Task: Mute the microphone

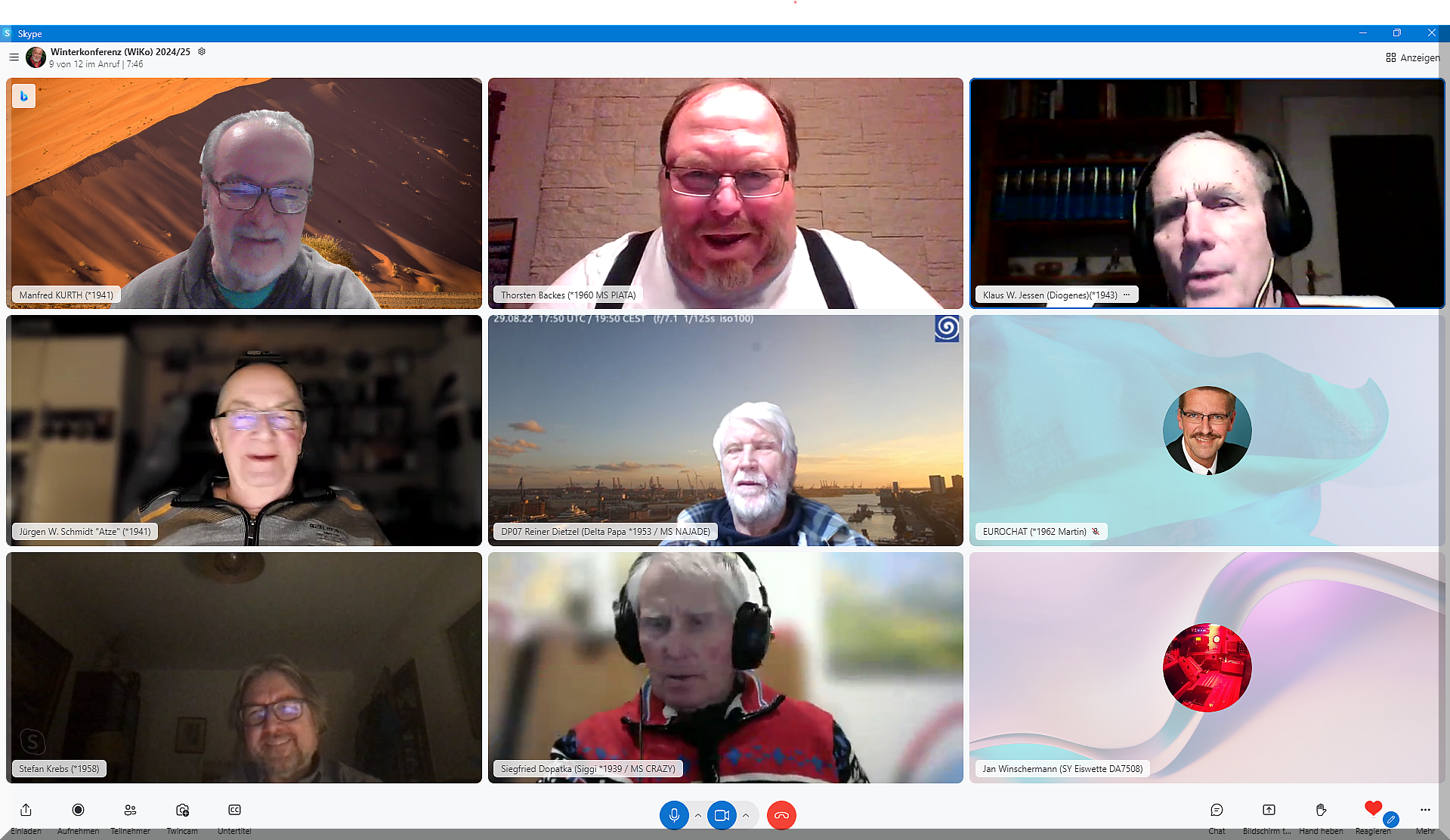Action: click(x=674, y=815)
